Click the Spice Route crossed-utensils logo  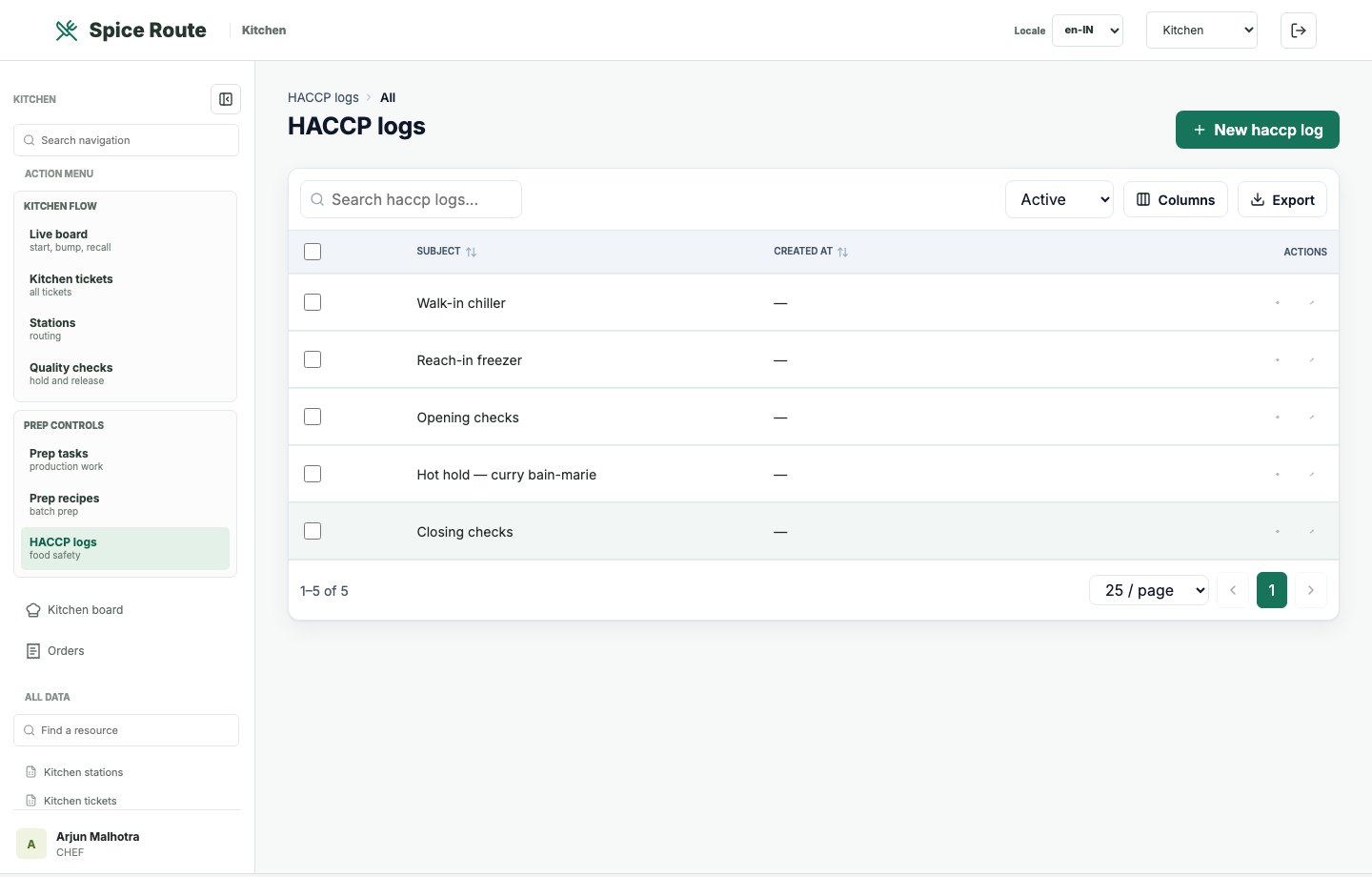tap(67, 31)
